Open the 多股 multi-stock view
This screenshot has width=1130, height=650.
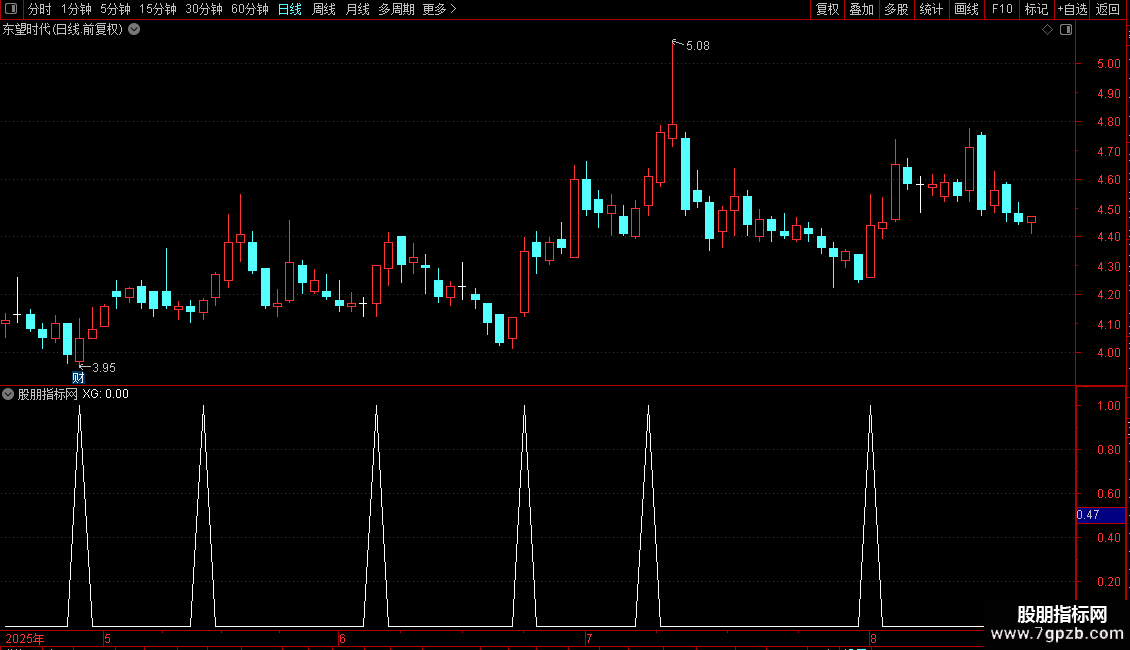(x=896, y=9)
